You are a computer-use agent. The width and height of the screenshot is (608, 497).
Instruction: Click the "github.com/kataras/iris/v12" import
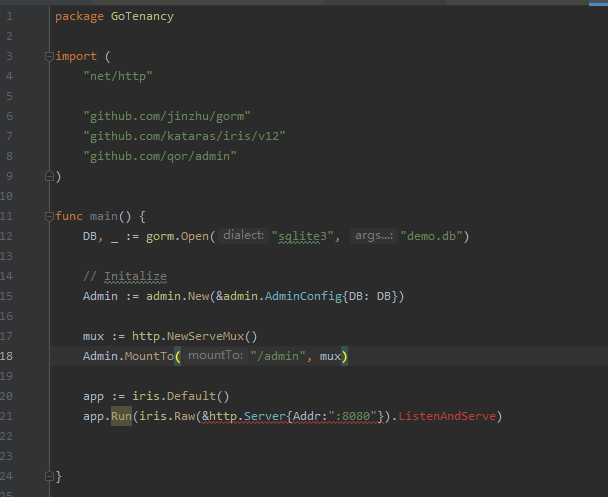[184, 136]
